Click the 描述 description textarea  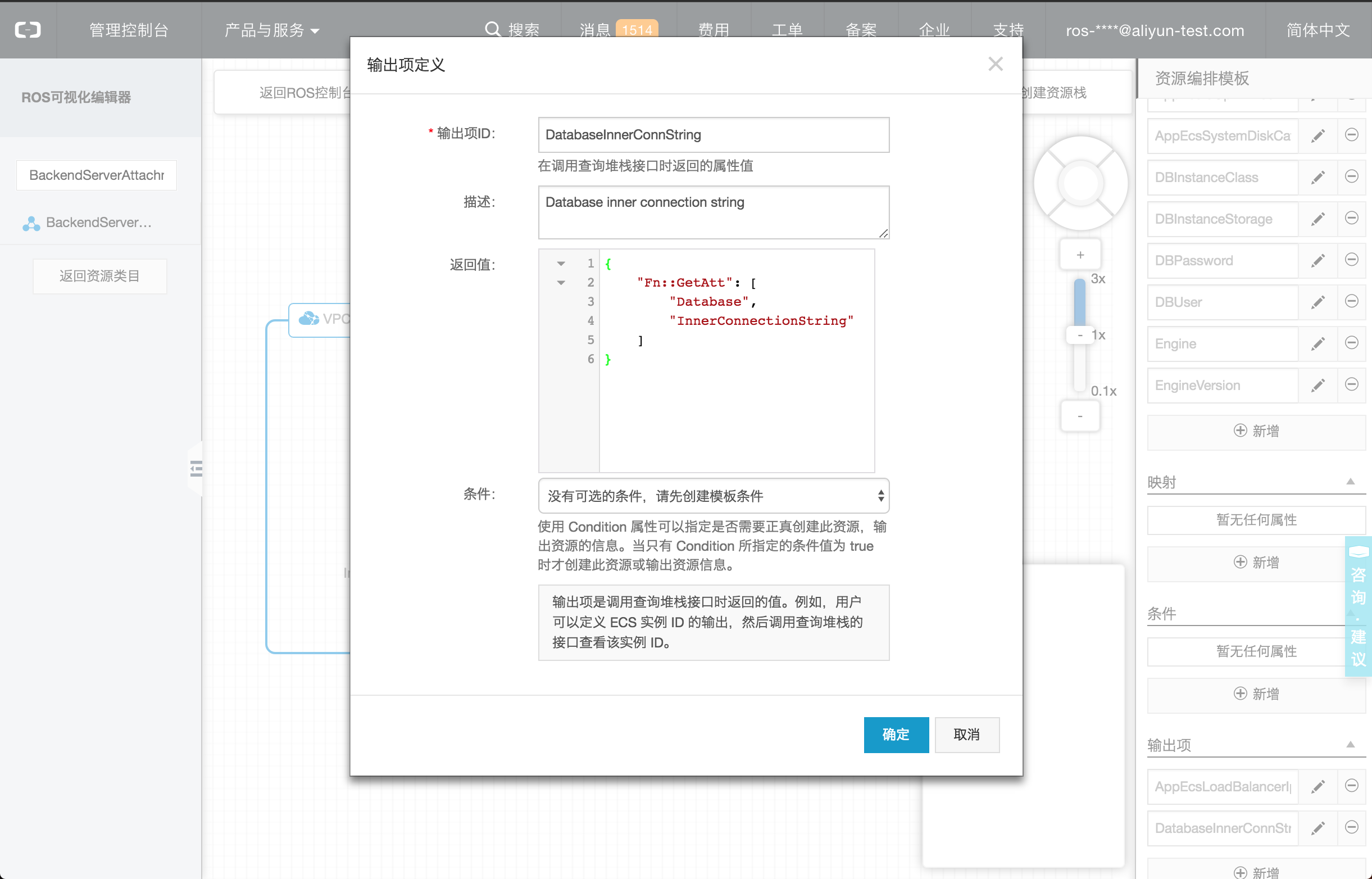click(x=713, y=212)
